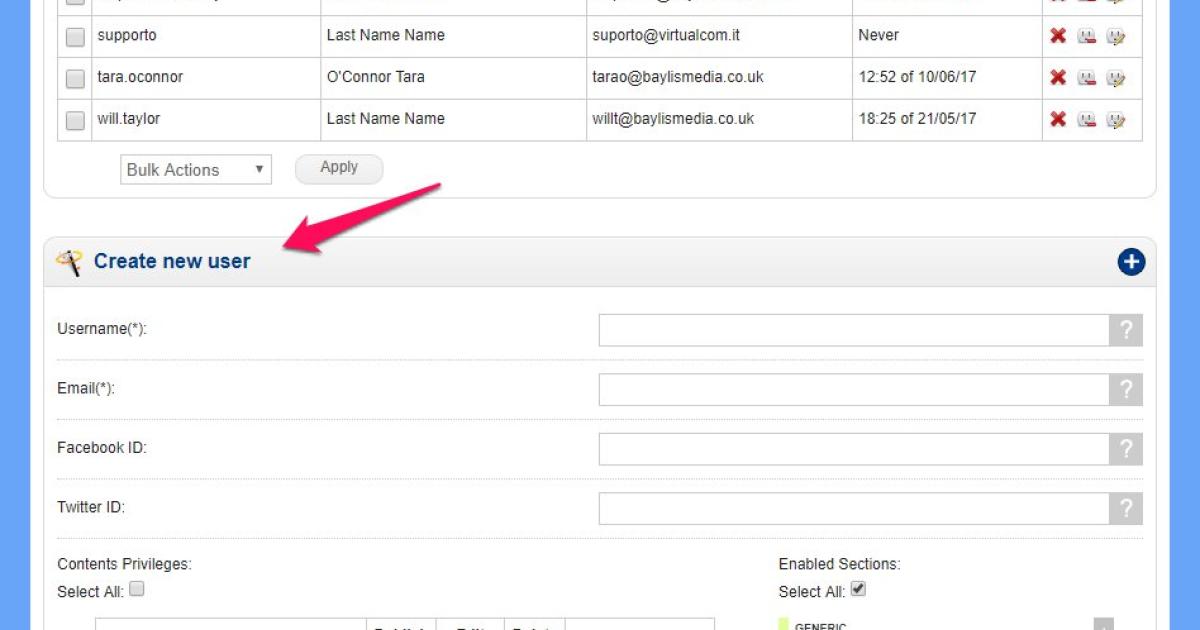Click red delete X for tara.oconnor
Screen dimensions: 1200x630
1058,78
